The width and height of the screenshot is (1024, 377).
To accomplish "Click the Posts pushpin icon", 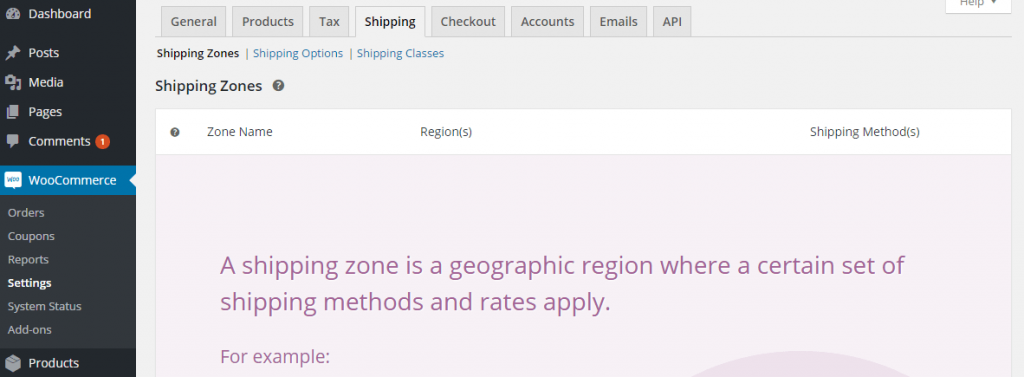I will (x=13, y=53).
